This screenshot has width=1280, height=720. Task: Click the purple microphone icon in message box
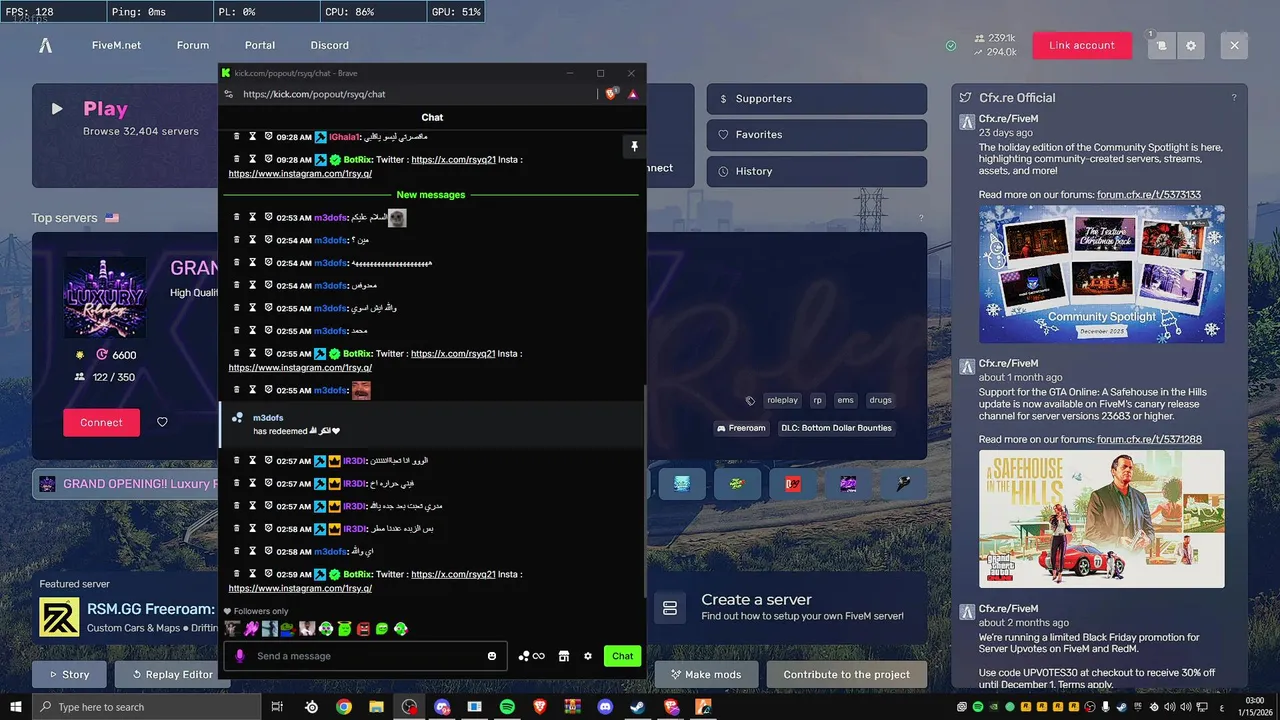pyautogui.click(x=239, y=656)
